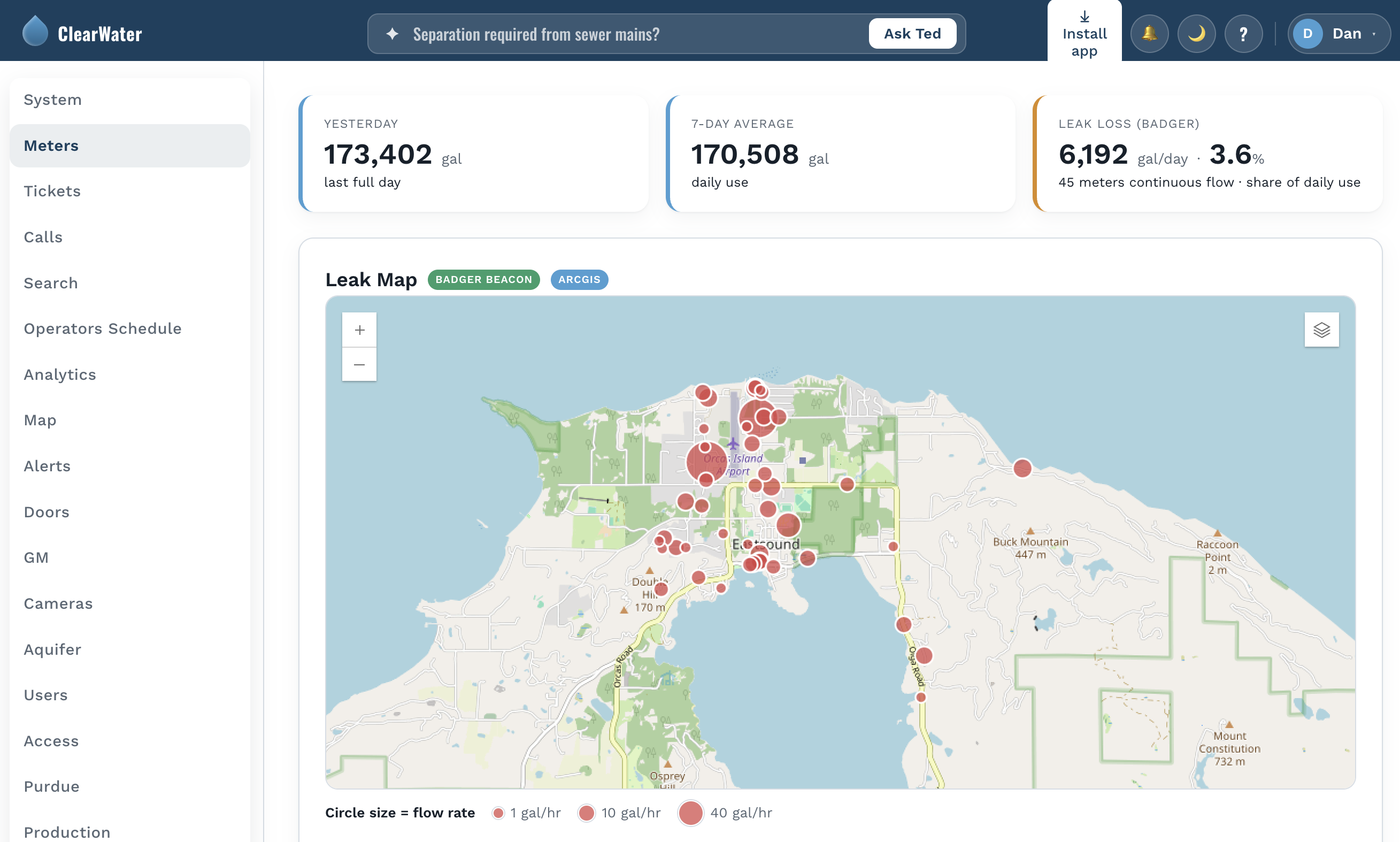Click the 1 gal/hr legend circle
Image resolution: width=1400 pixels, height=842 pixels.
(498, 813)
